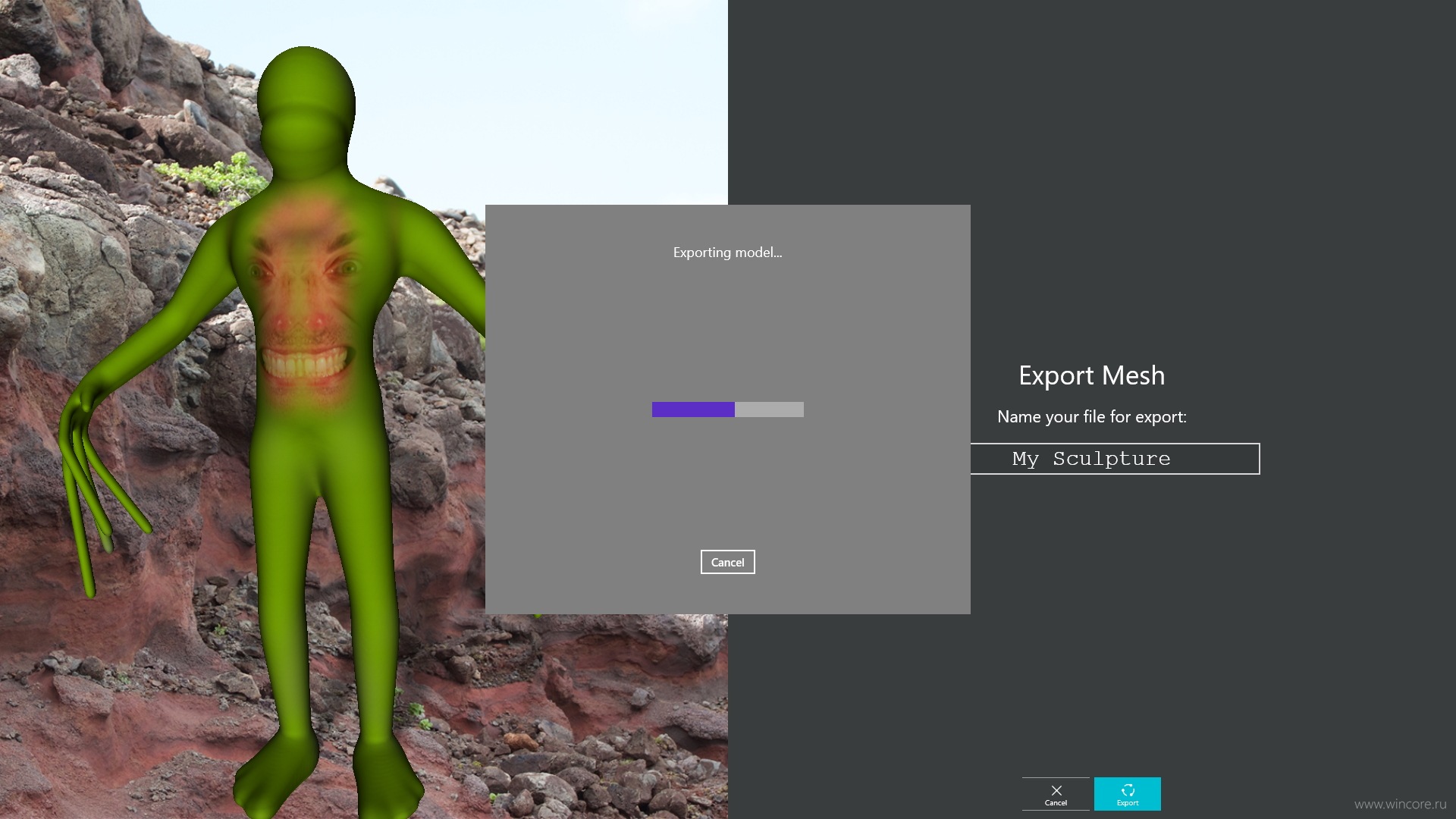The image size is (1456, 819).
Task: Click 'Name your file for export:' label
Action: [1091, 416]
